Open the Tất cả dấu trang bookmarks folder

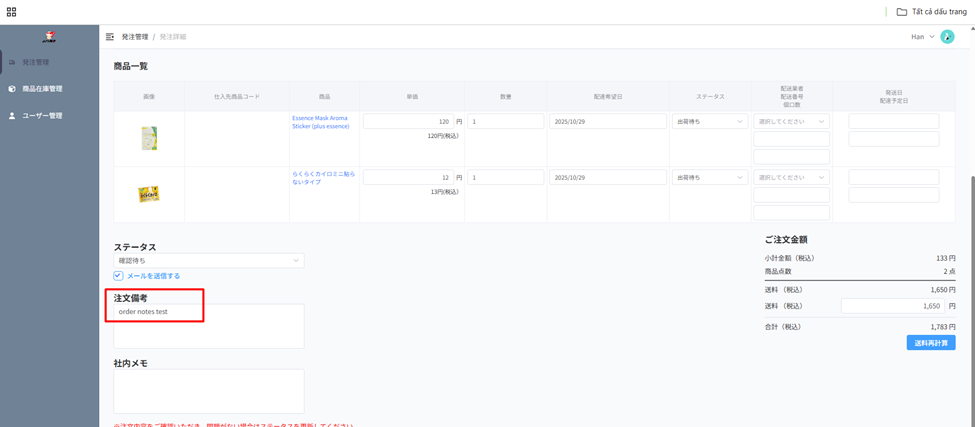pyautogui.click(x=930, y=12)
